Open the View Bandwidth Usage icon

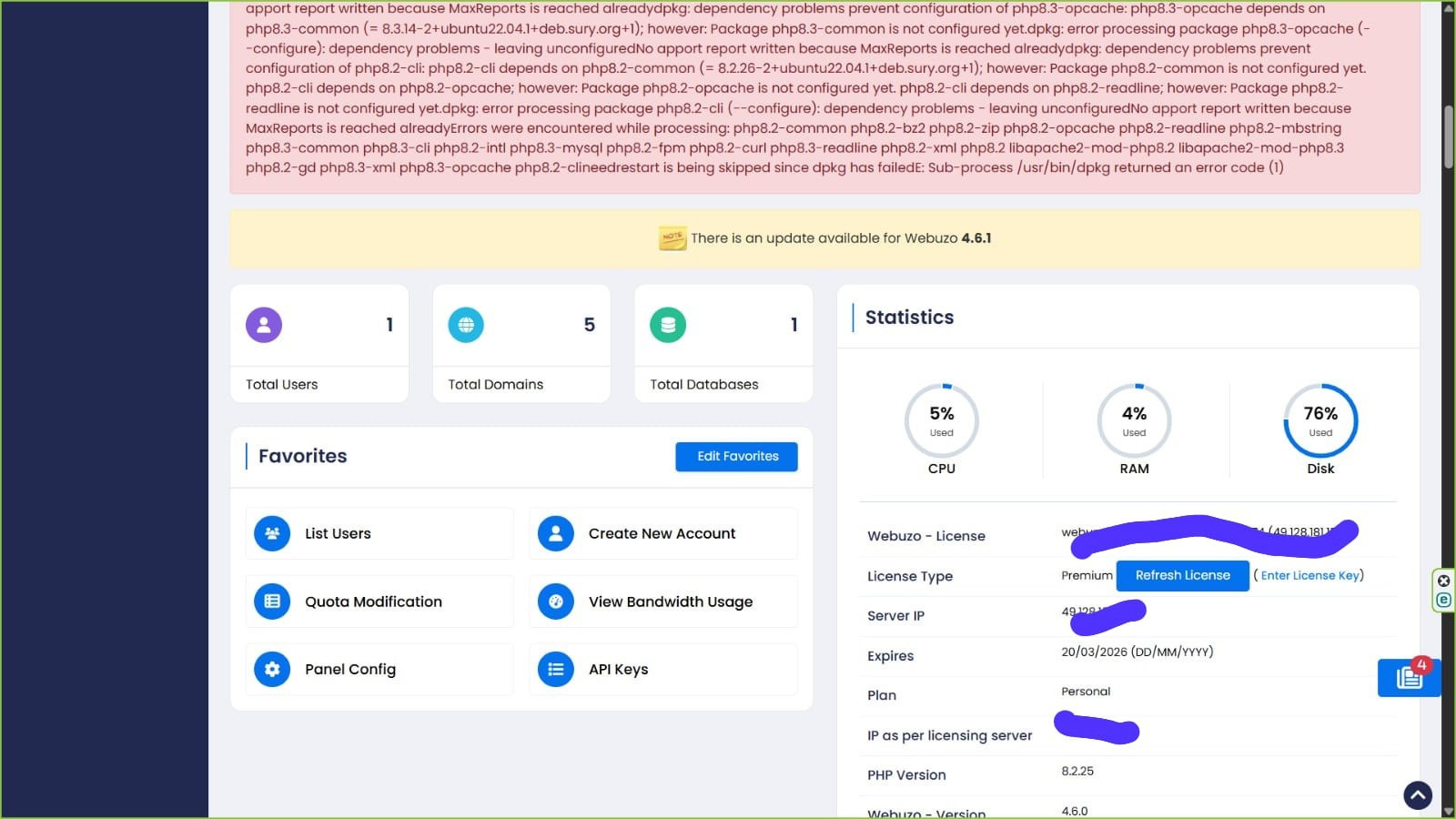click(x=556, y=602)
